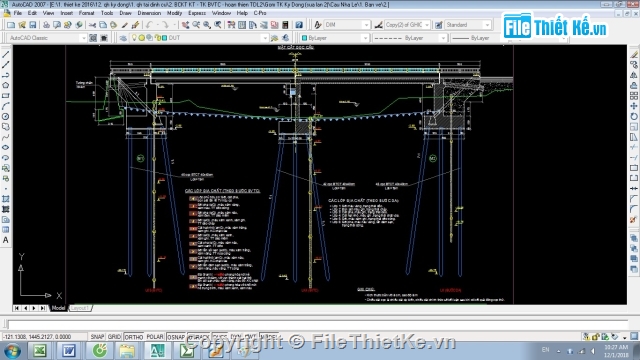Click the calculator icon in toolbar
This screenshot has height=360, width=640.
click(x=285, y=25)
